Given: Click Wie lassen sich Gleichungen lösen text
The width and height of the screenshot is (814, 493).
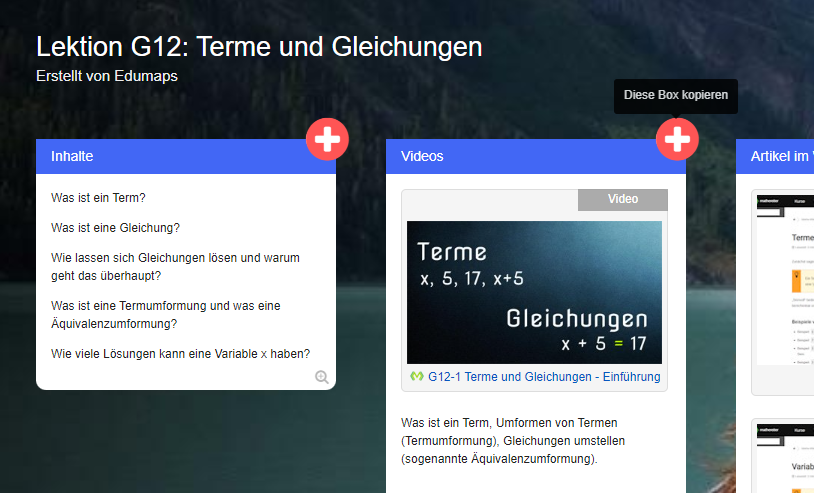Looking at the screenshot, I should 175,267.
